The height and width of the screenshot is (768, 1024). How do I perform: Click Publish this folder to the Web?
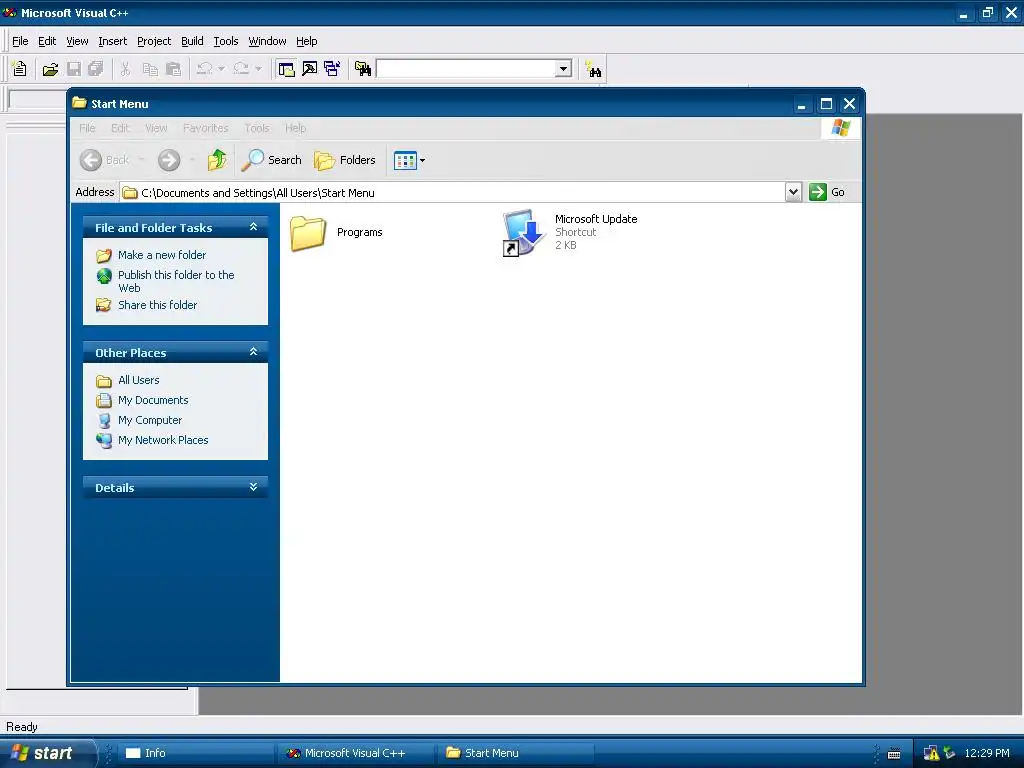(x=176, y=281)
